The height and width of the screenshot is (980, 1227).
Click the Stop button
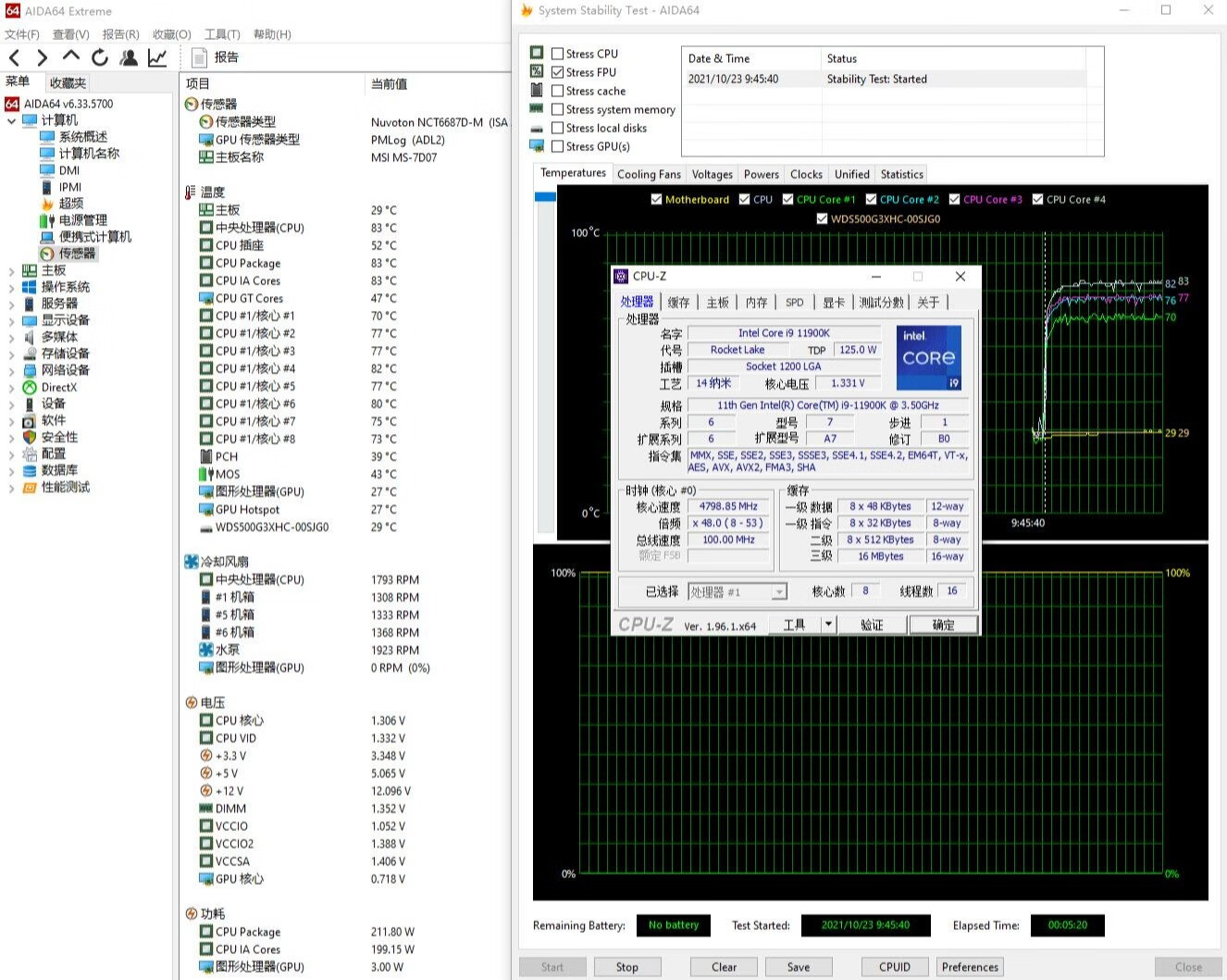pyautogui.click(x=626, y=967)
